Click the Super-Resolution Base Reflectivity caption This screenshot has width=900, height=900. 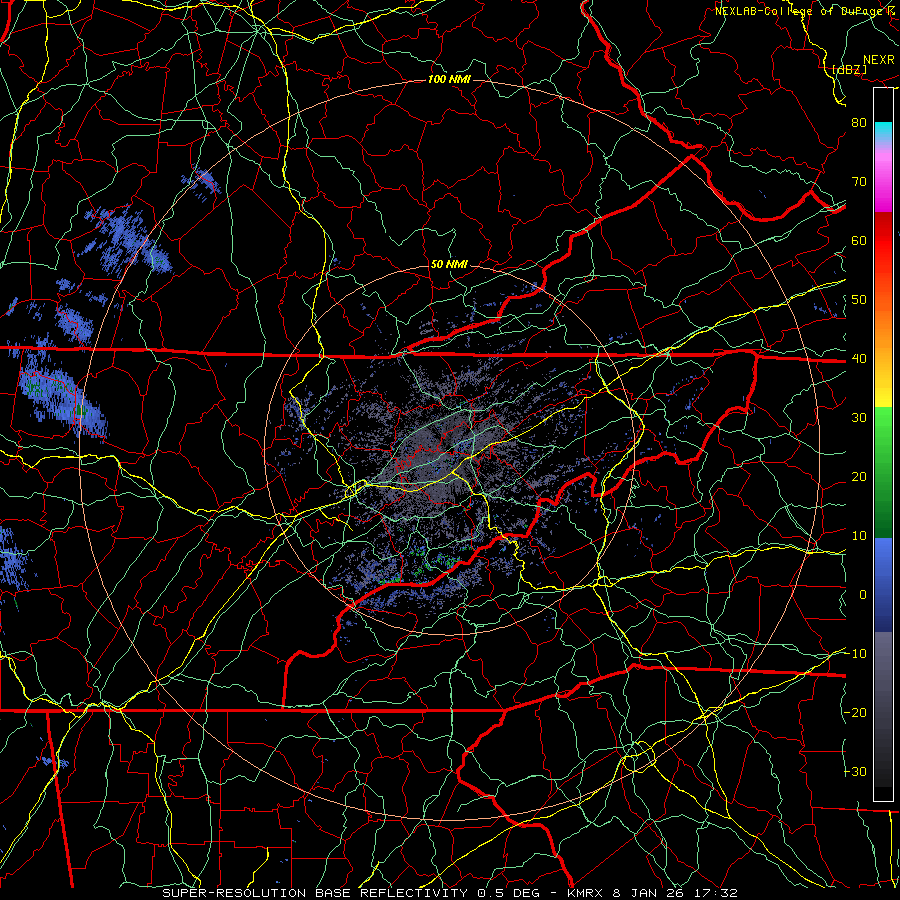[x=449, y=893]
